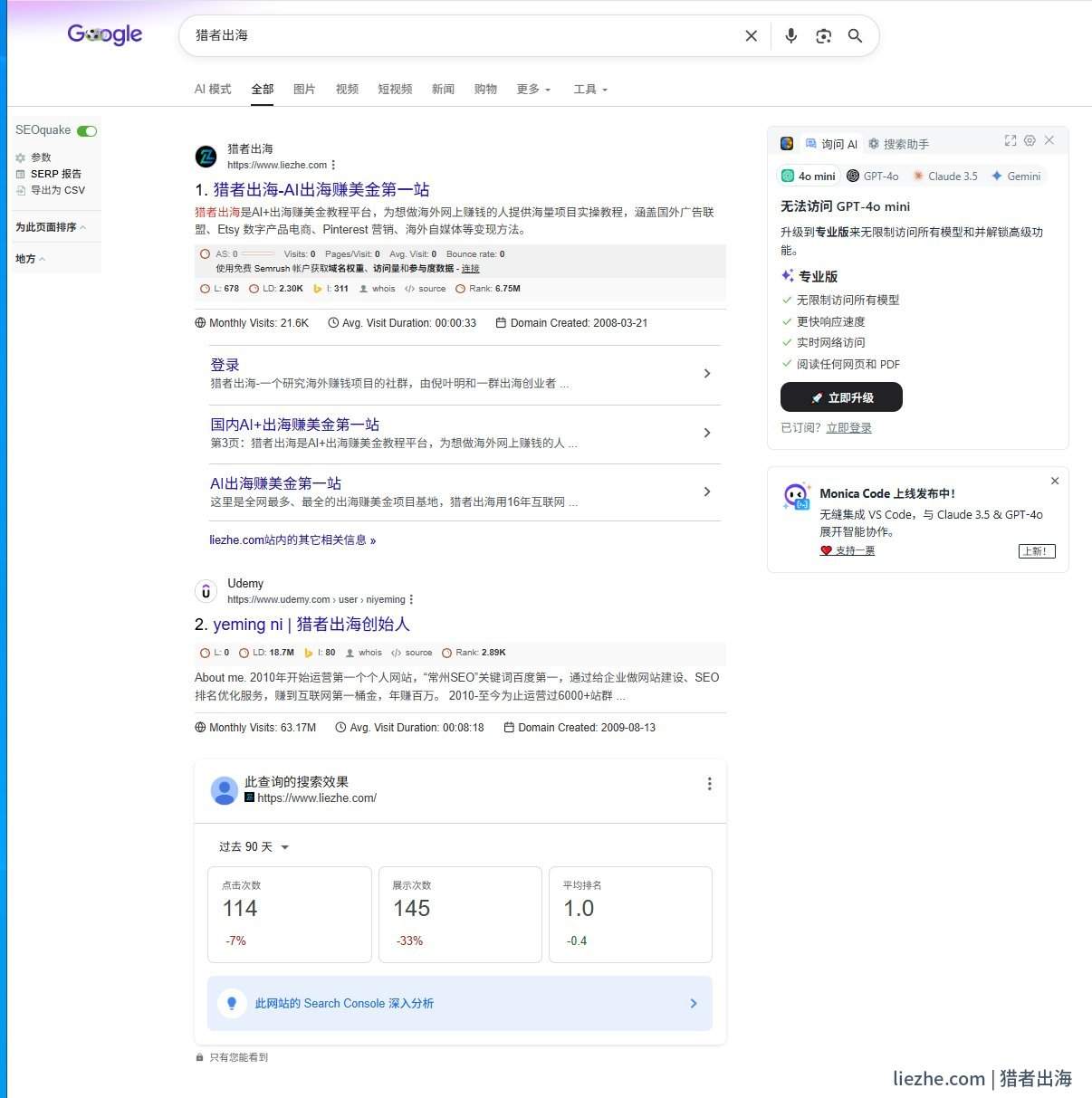1092x1098 pixels.
Task: Expand the chevron for AI出海赚美金第一站 sitelink
Action: [707, 492]
